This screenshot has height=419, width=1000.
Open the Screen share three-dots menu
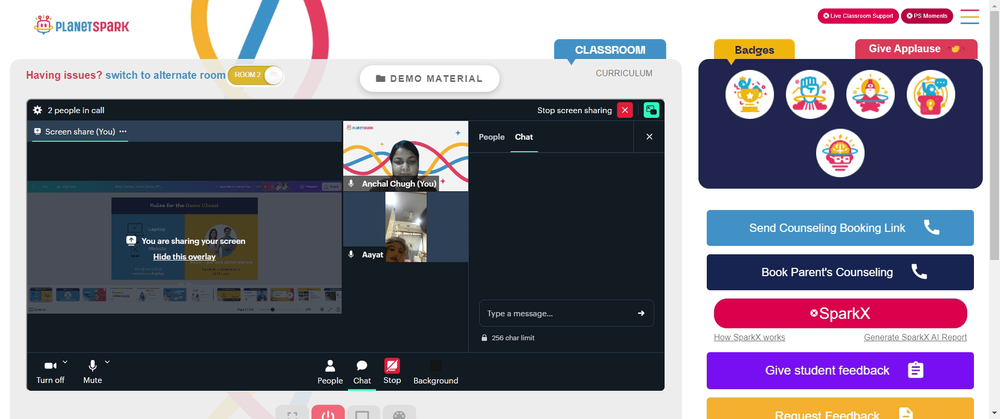pos(123,131)
